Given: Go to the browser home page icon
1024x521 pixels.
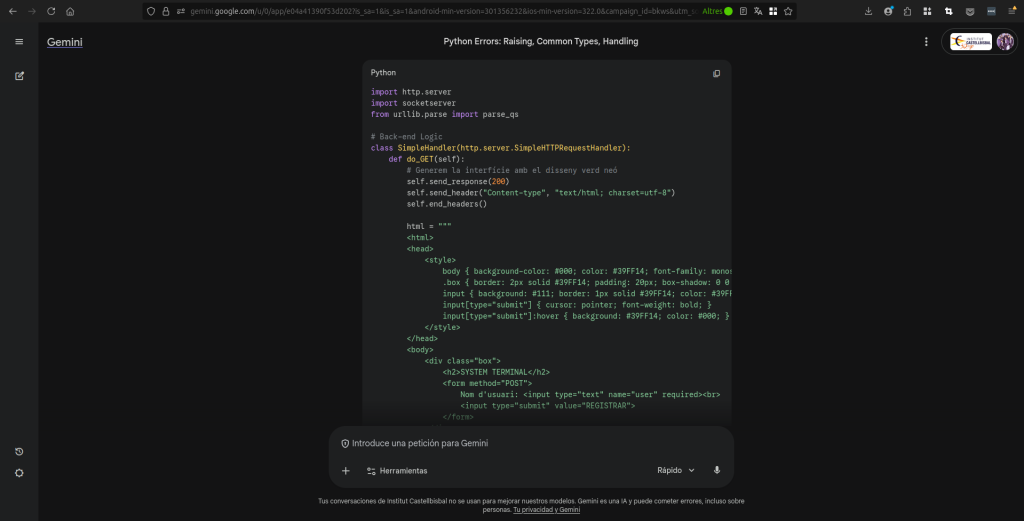Looking at the screenshot, I should (70, 11).
